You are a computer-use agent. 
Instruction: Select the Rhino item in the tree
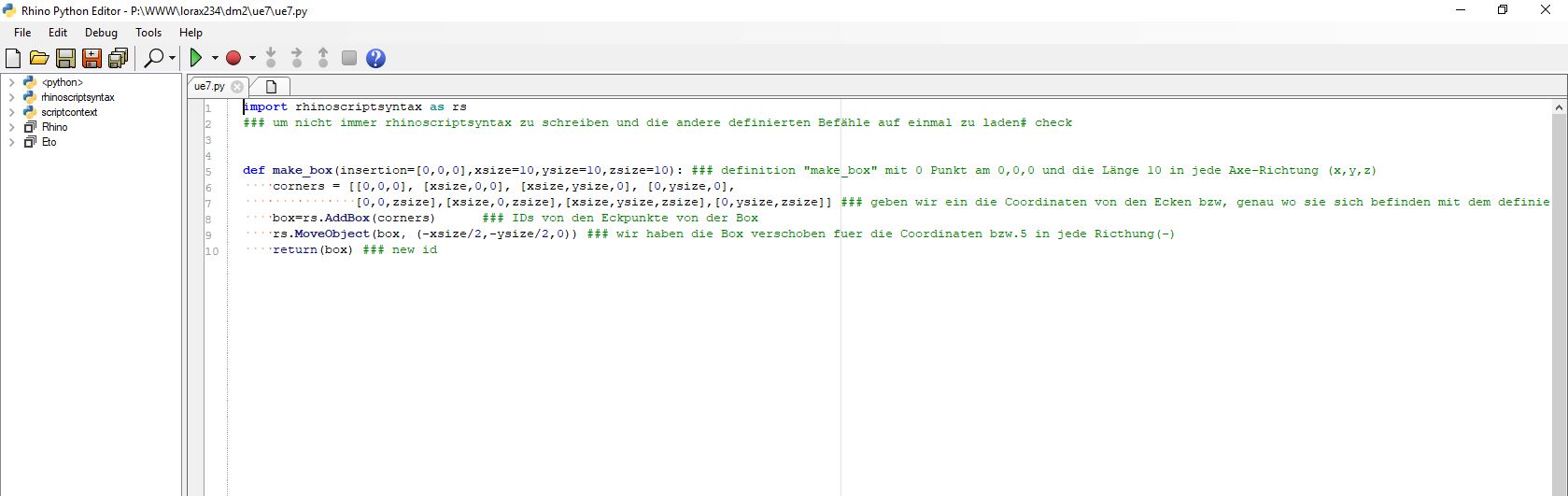coord(54,127)
